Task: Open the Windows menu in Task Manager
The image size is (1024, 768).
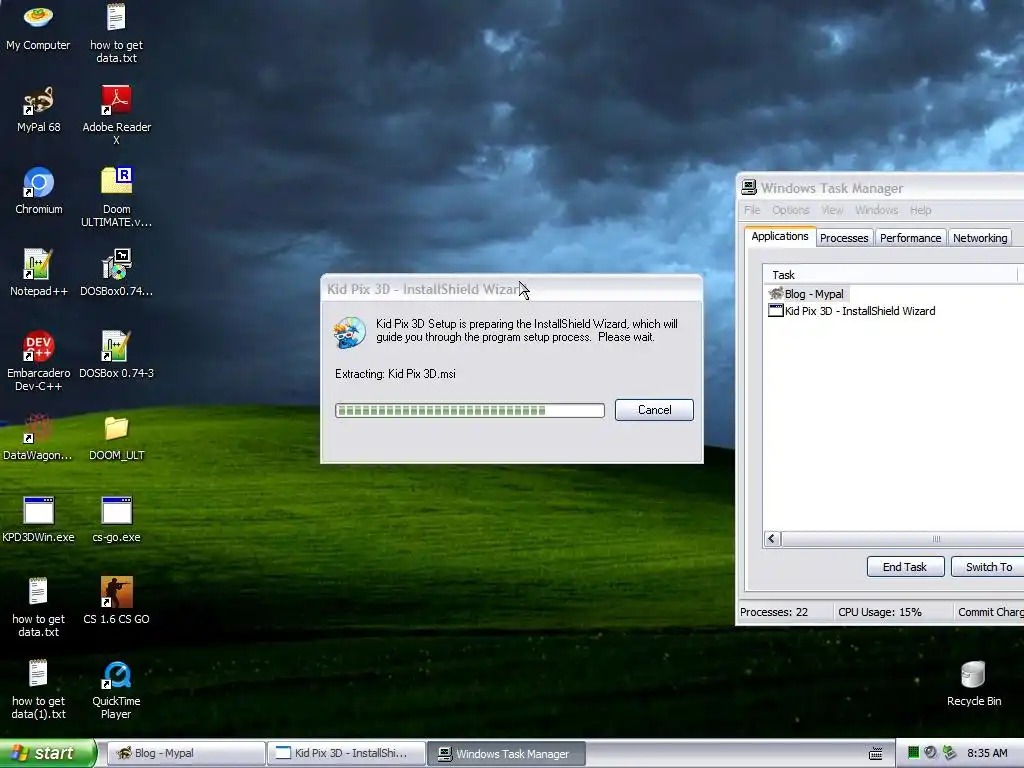Action: (876, 210)
